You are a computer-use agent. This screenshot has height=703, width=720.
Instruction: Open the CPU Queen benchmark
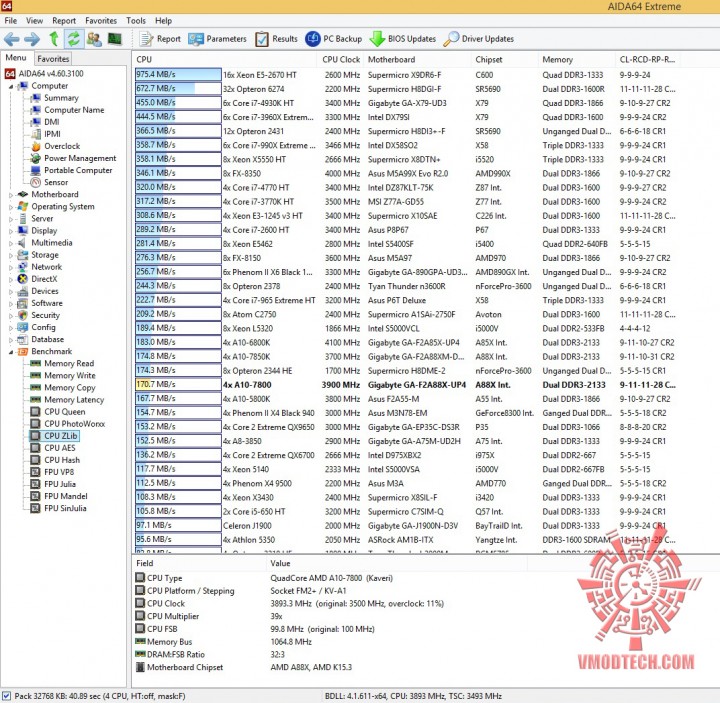coord(65,411)
